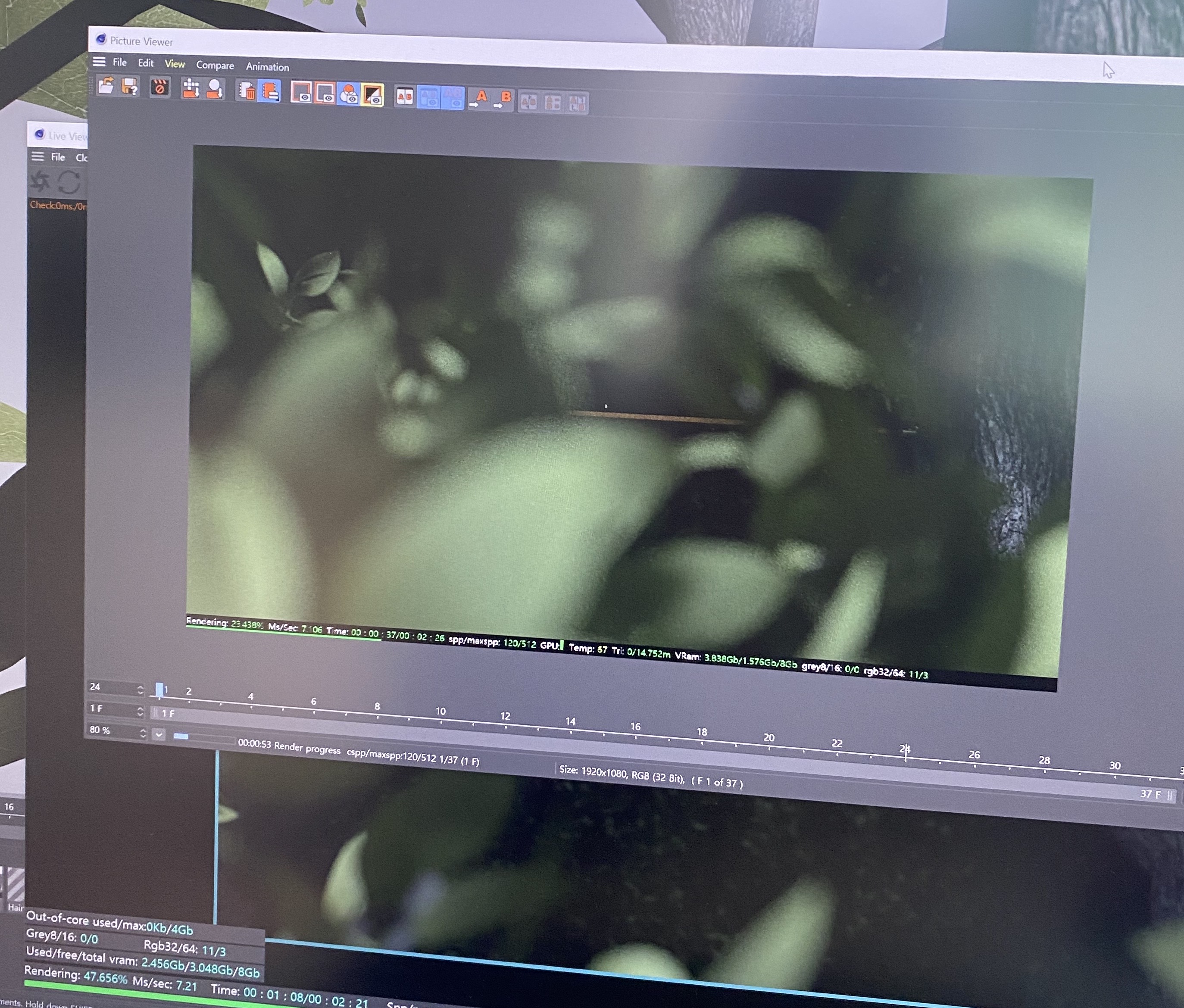Toggle the highlighted history list icon
This screenshot has width=1184, height=1008.
click(270, 91)
